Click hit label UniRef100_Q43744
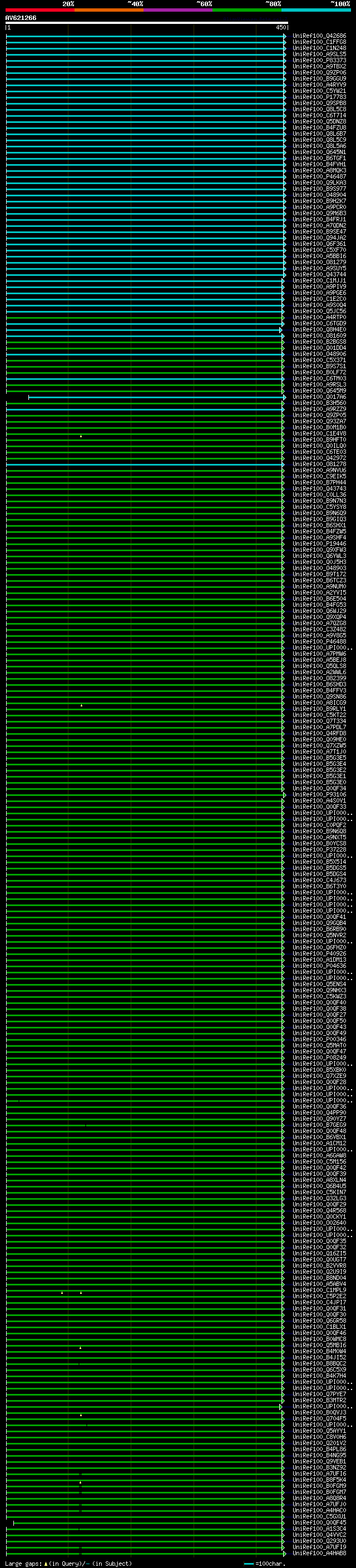 319,275
